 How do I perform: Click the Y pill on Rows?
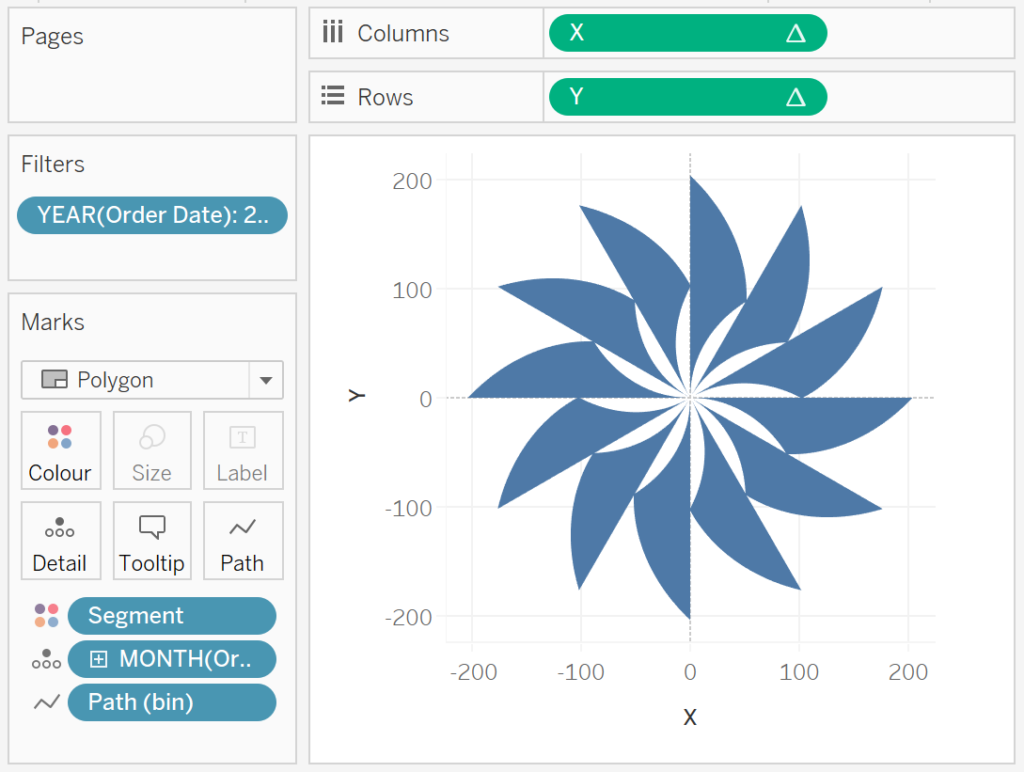(x=688, y=97)
